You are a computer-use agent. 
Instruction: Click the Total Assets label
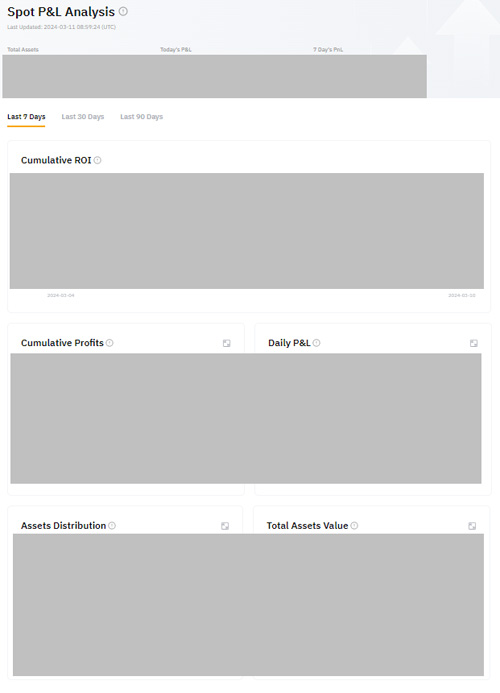tap(23, 50)
